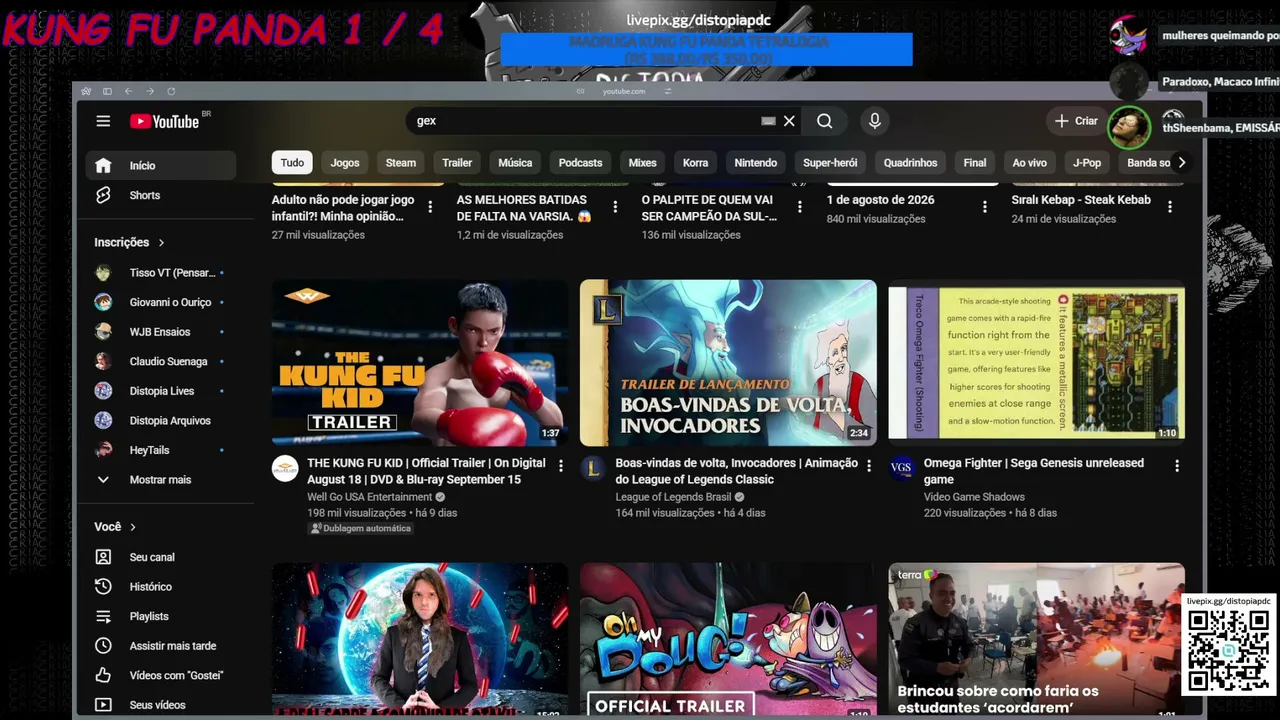The height and width of the screenshot is (720, 1280).
Task: Click the browser address bar youtube.com
Action: click(x=624, y=91)
